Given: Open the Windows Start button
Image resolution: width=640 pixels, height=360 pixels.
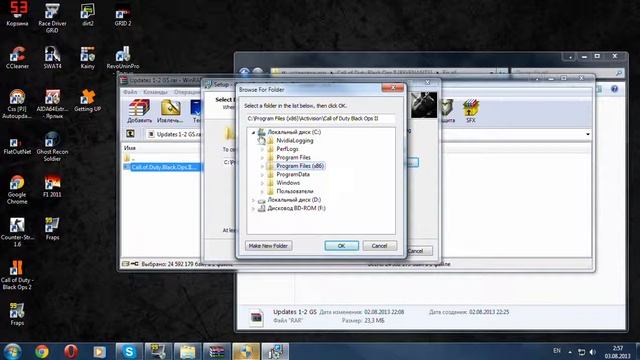Looking at the screenshot, I should point(12,351).
